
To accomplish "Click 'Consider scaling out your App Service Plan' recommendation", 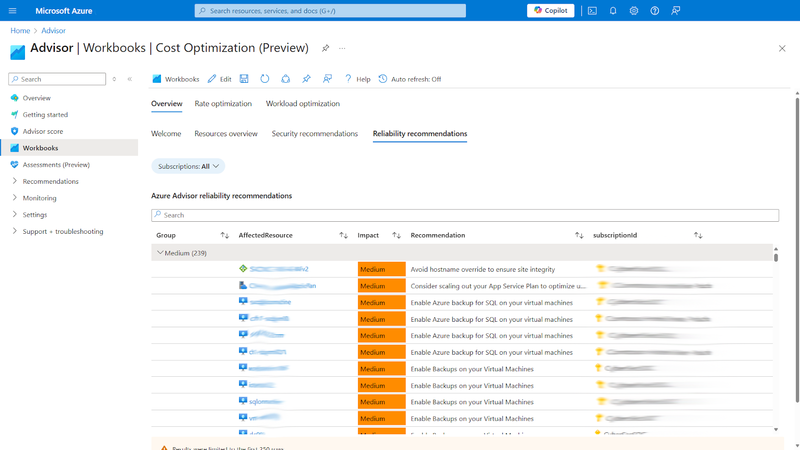I will pos(498,286).
